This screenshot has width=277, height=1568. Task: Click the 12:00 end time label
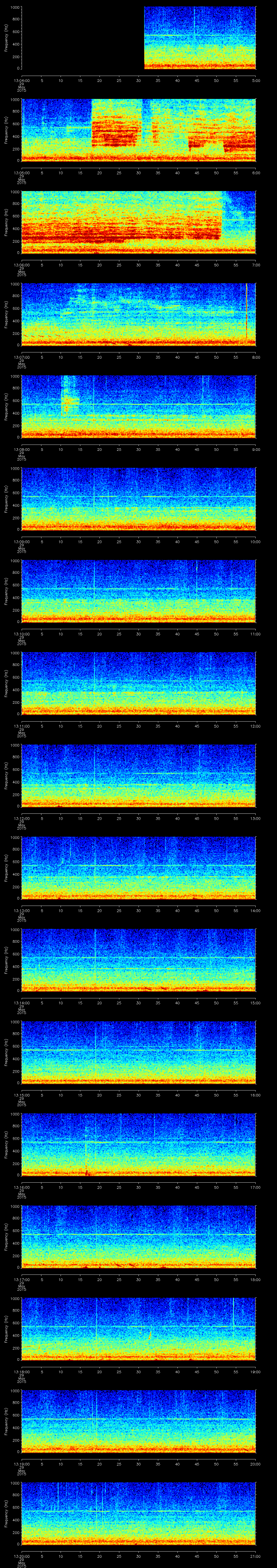(256, 726)
